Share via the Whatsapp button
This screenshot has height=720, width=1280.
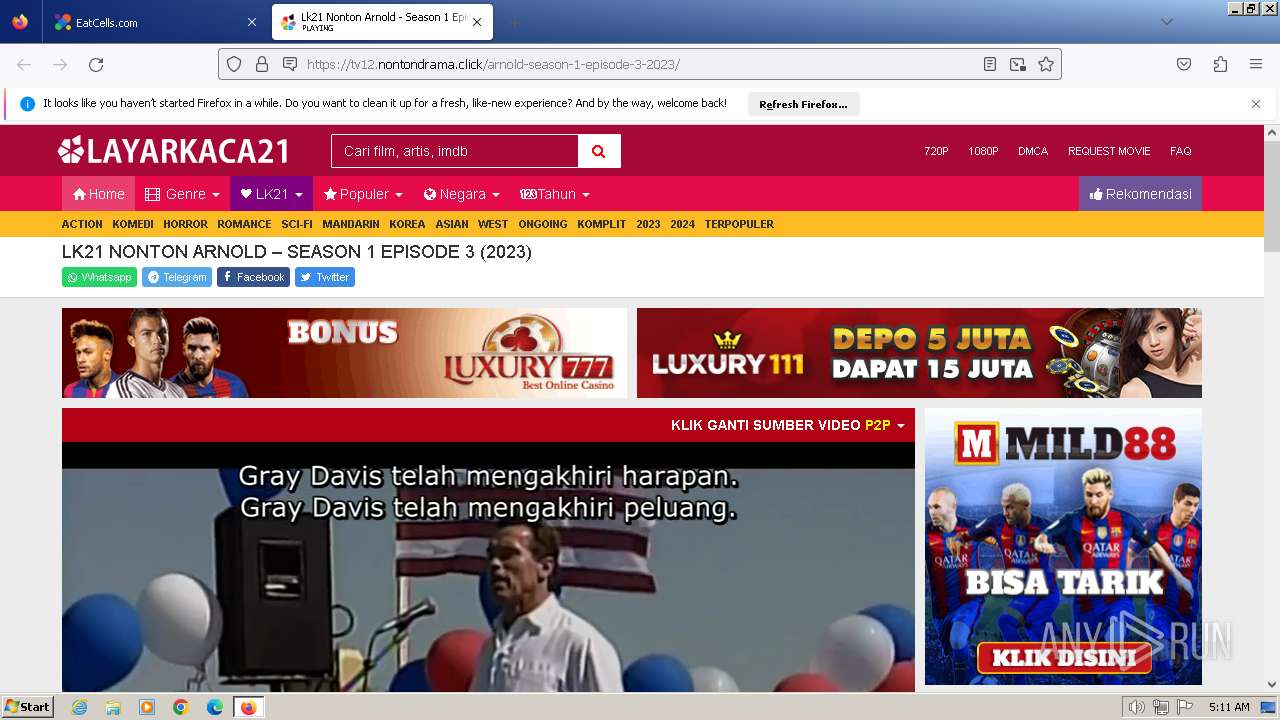(99, 277)
